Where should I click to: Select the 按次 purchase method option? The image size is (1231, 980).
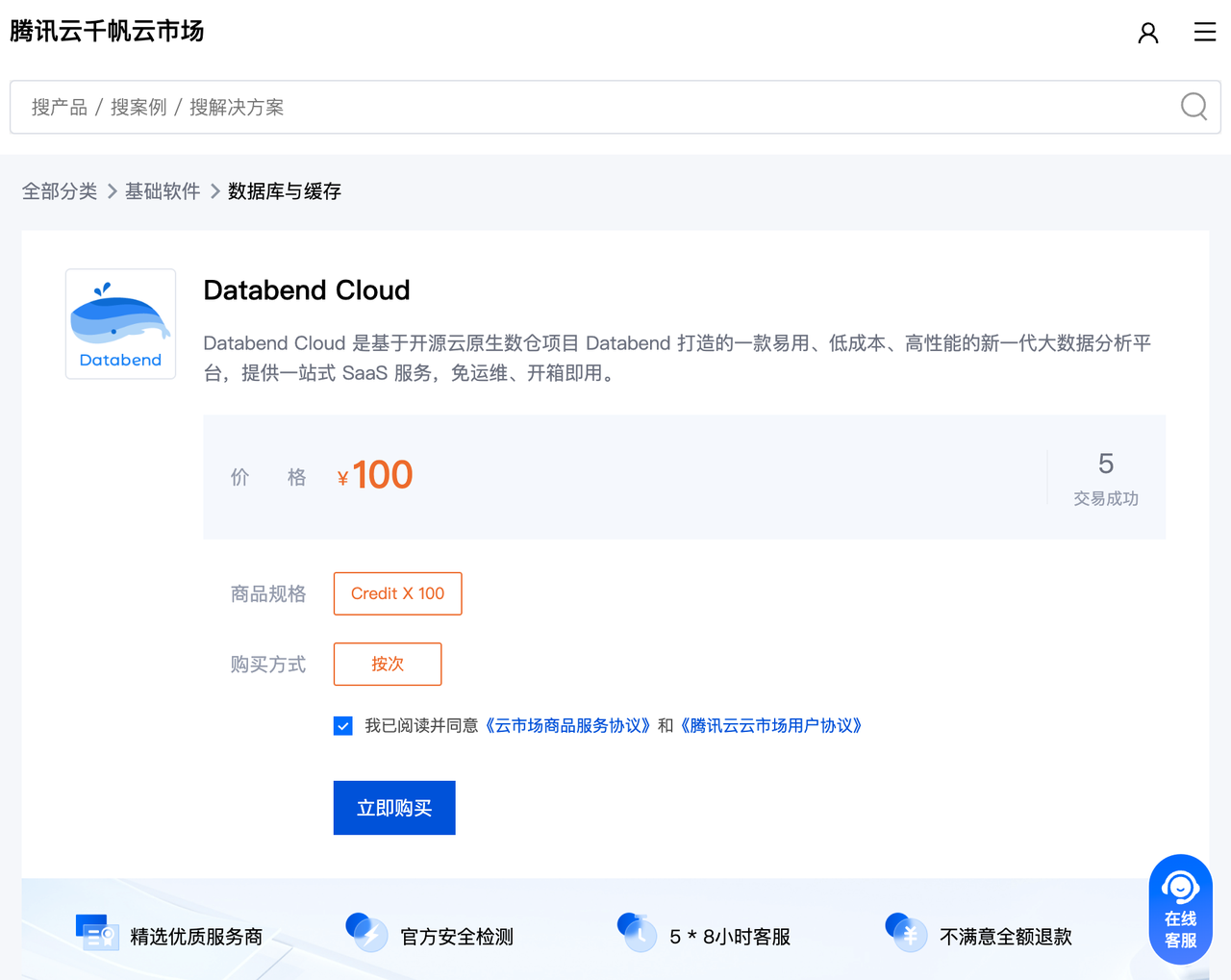coord(387,664)
